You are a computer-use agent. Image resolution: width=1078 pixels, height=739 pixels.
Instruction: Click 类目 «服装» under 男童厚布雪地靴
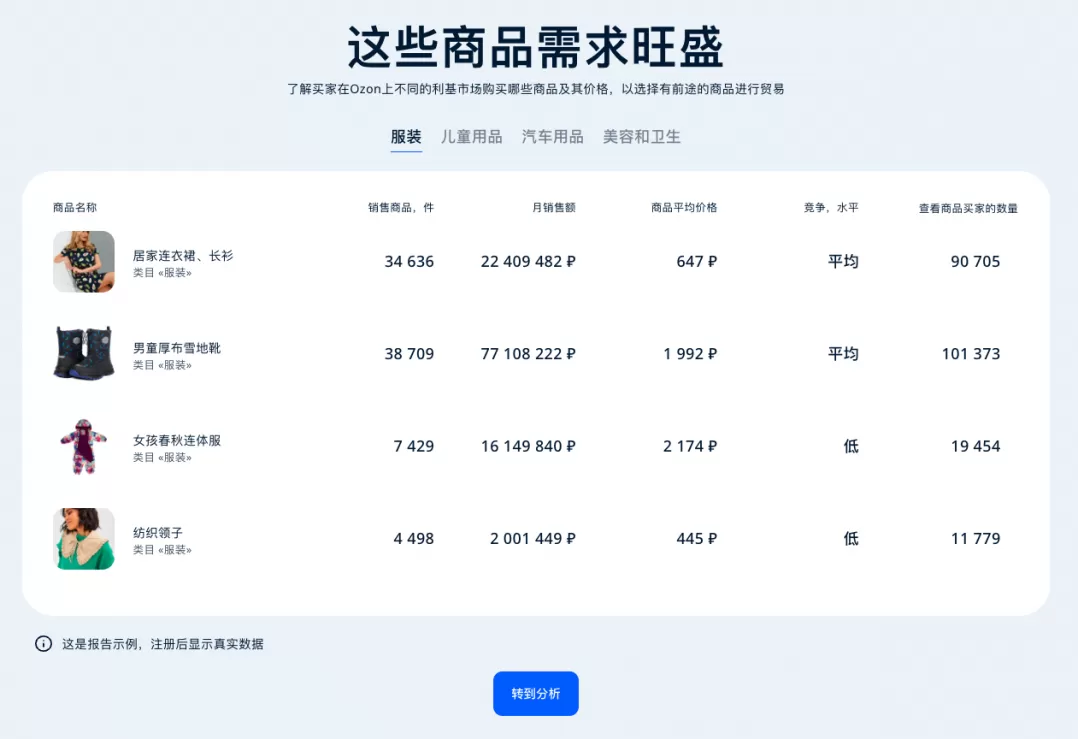coord(162,365)
